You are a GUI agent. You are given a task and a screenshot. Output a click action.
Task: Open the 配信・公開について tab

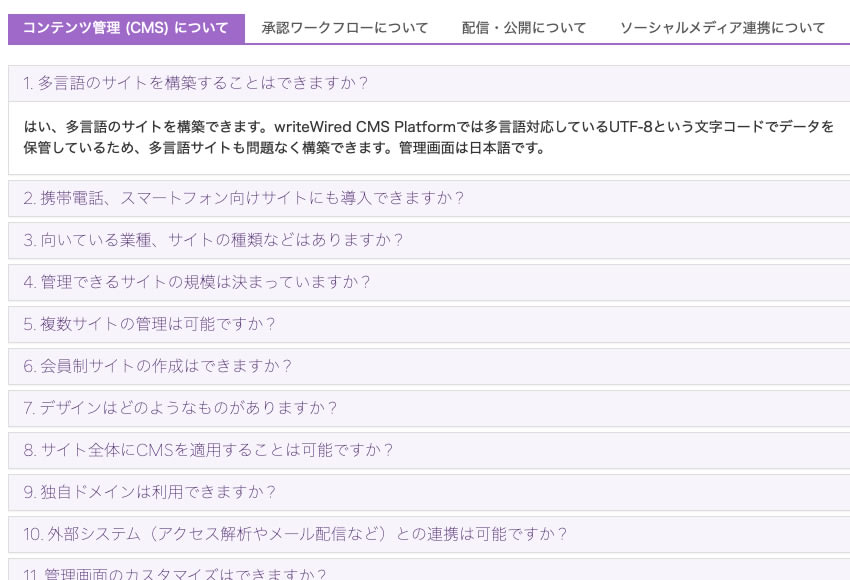524,28
